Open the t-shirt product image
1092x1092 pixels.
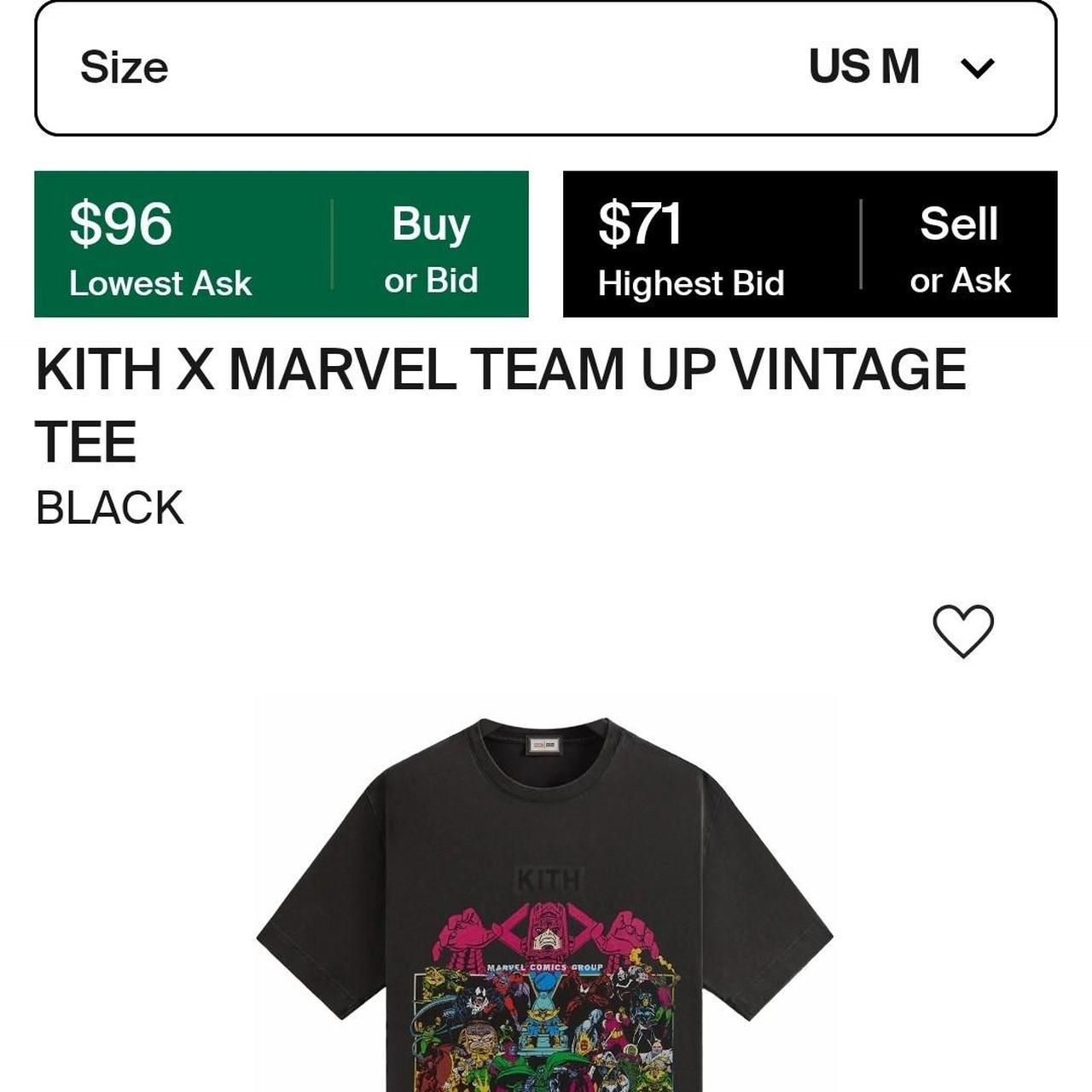click(x=546, y=921)
